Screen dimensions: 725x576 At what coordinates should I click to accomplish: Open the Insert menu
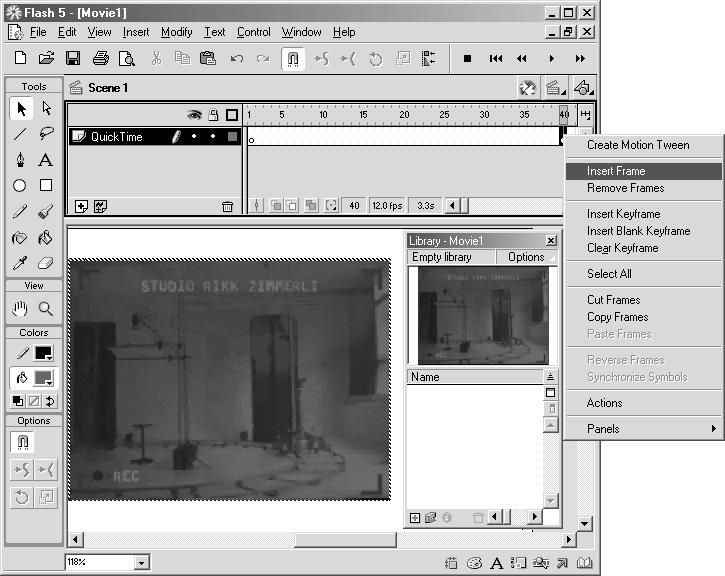point(135,32)
